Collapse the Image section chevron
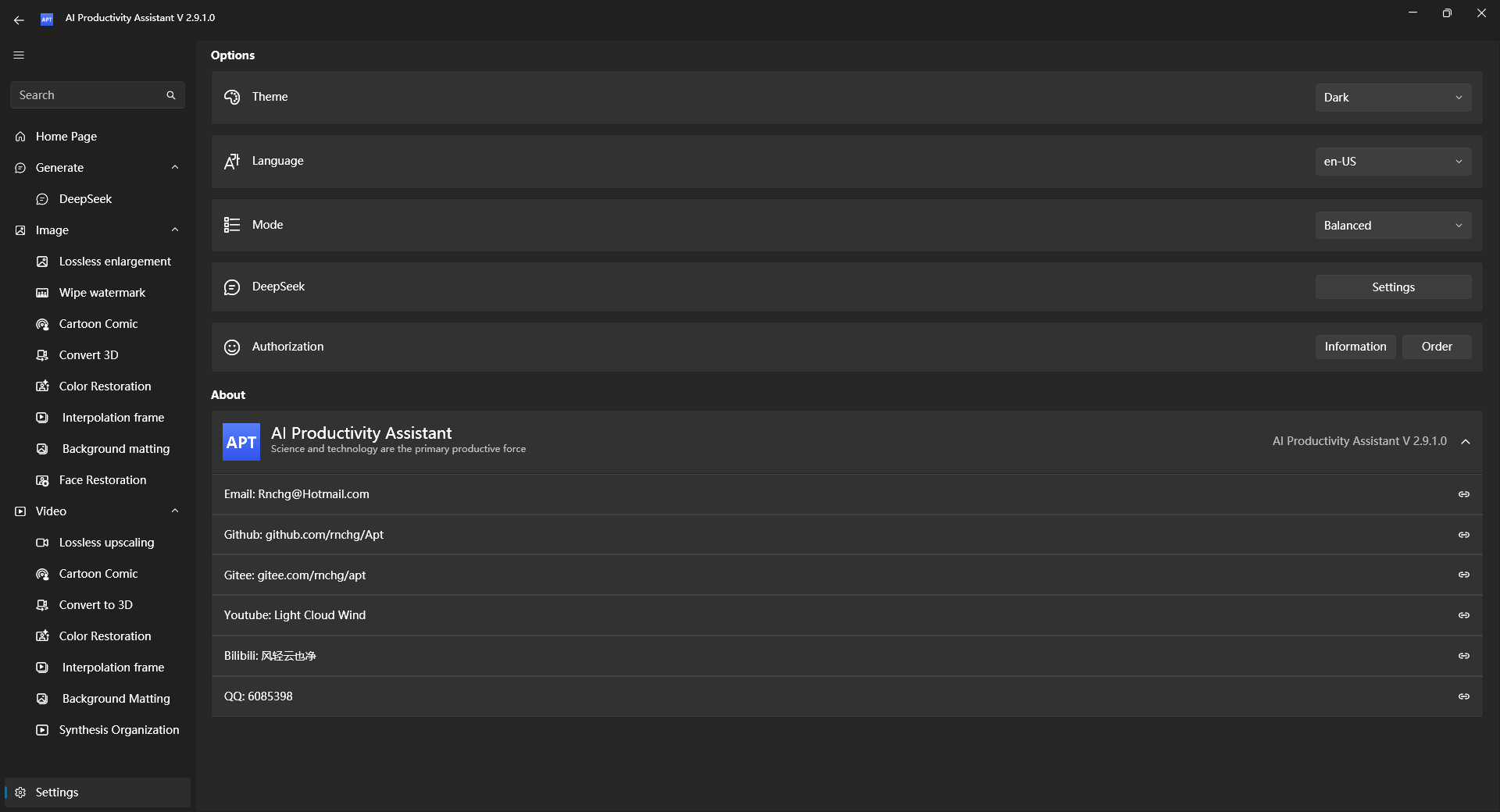Image resolution: width=1500 pixels, height=812 pixels. tap(175, 230)
